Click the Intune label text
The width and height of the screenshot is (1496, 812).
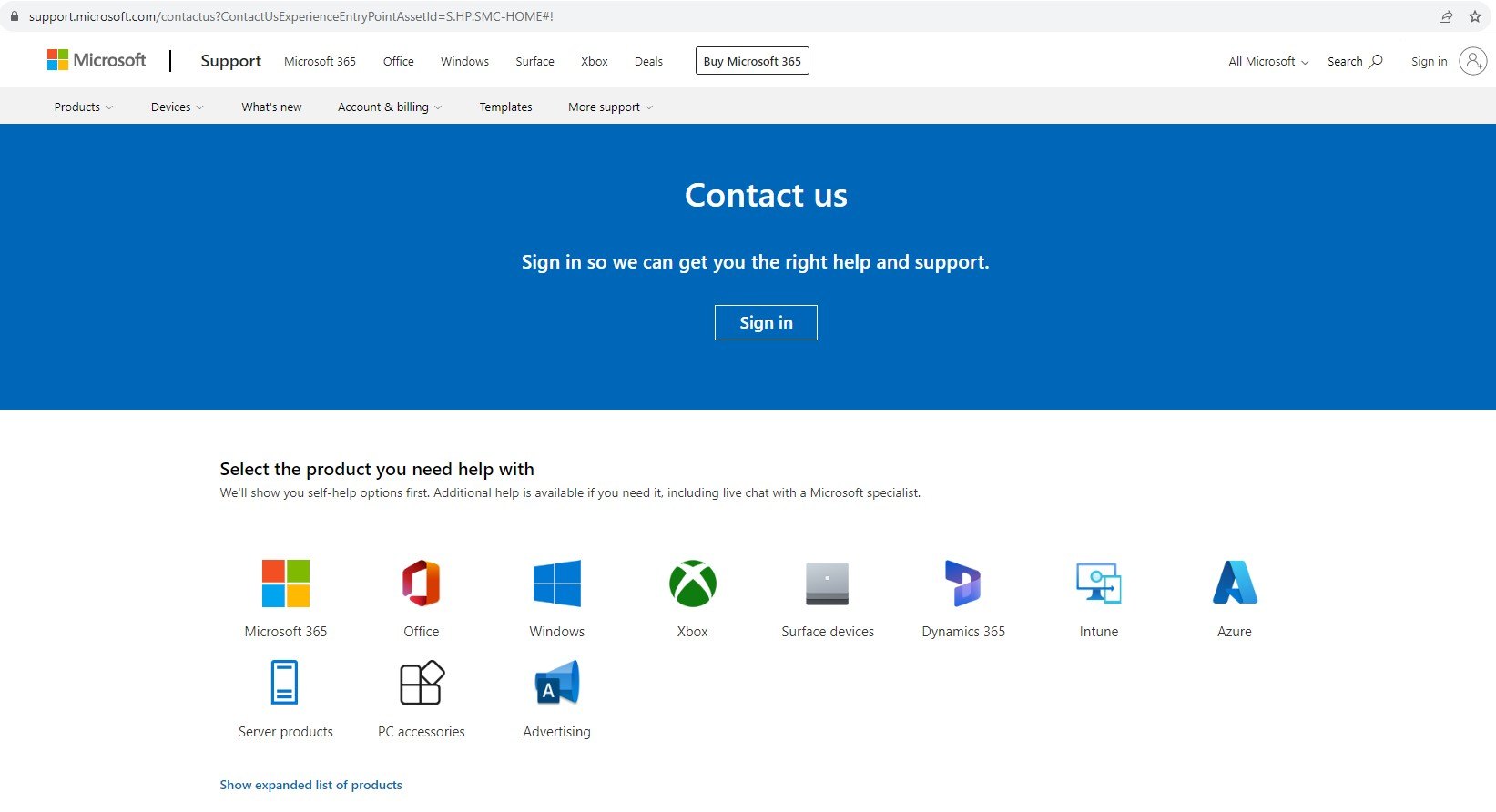click(1099, 632)
